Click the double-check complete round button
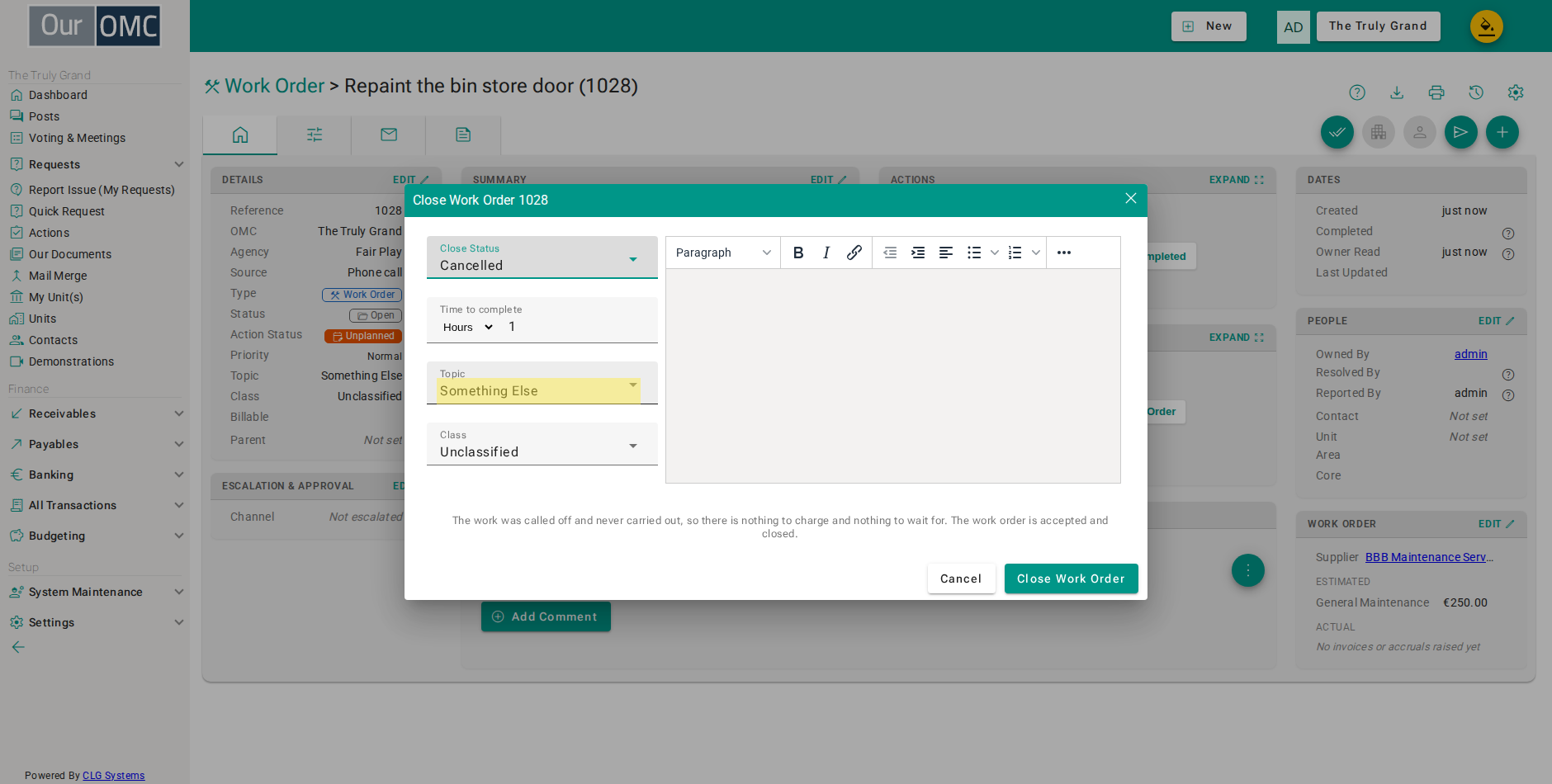Screen dimensions: 1552x784 (1337, 132)
